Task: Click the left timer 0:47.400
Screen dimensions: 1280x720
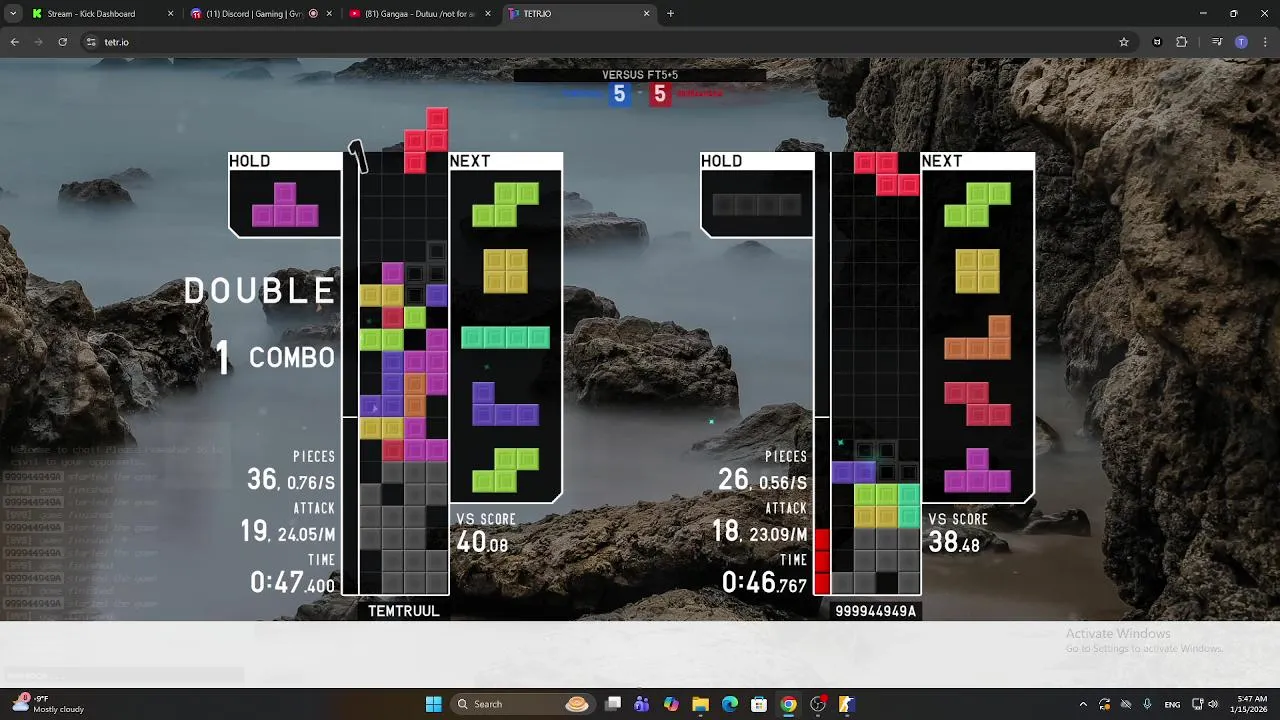Action: 292,582
